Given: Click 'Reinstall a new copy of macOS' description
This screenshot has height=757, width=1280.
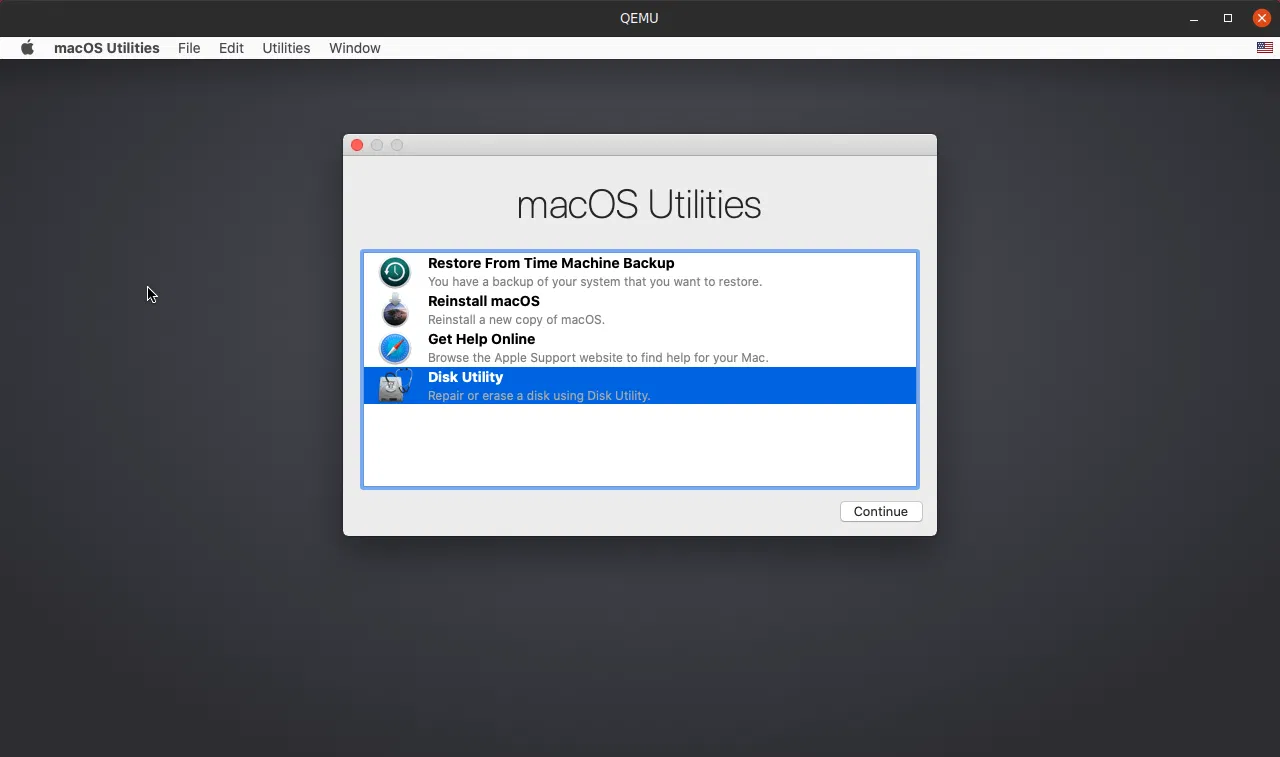Looking at the screenshot, I should point(516,320).
